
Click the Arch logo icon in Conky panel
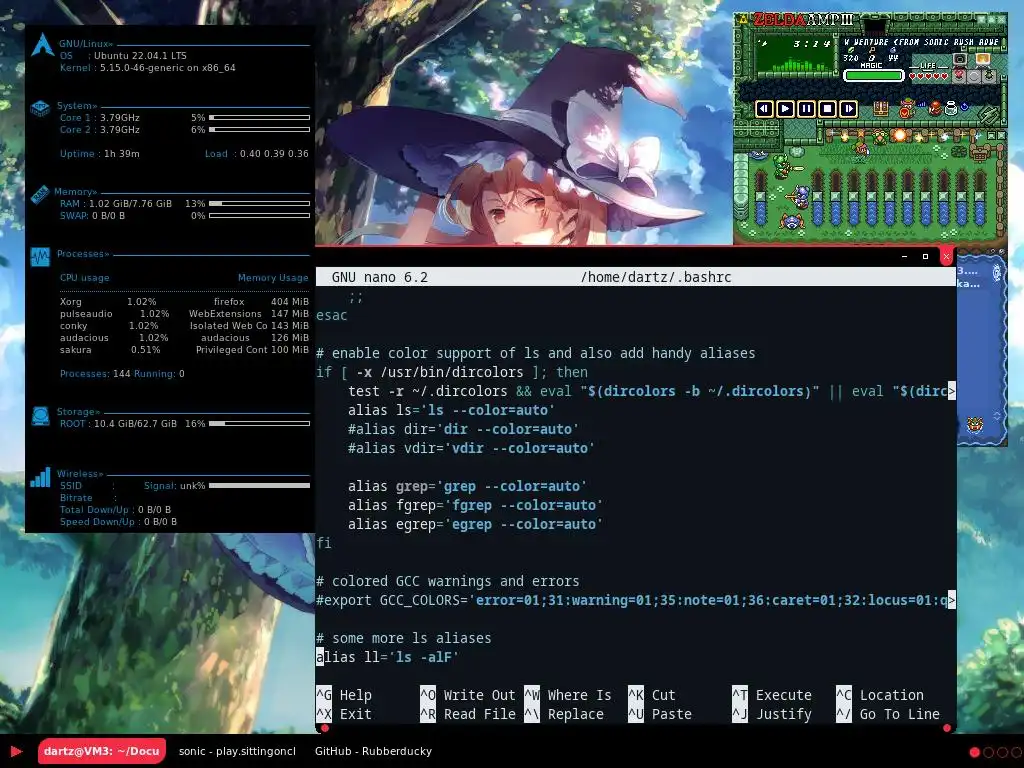click(x=42, y=44)
